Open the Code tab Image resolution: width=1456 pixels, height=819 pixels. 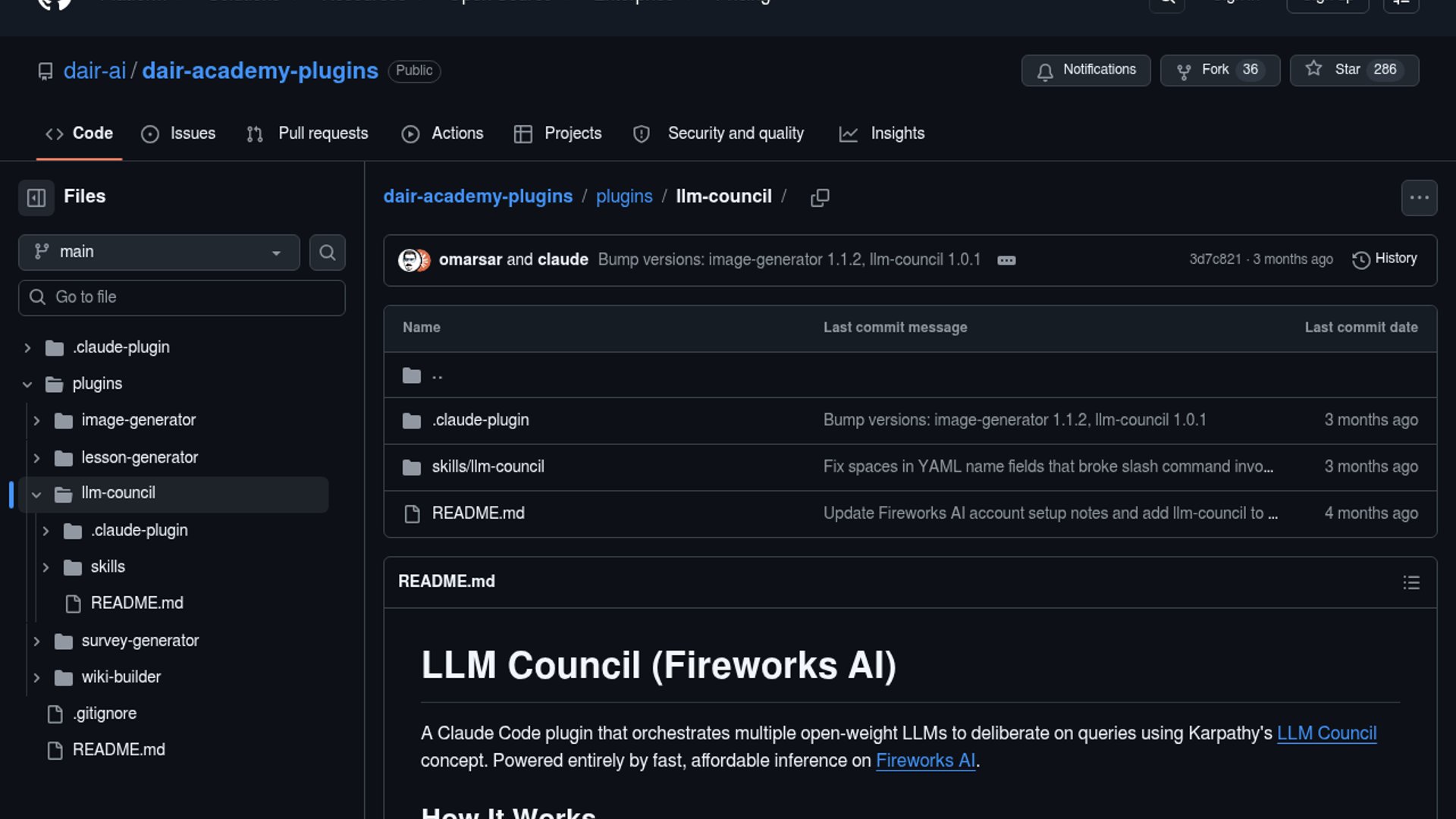click(x=79, y=133)
